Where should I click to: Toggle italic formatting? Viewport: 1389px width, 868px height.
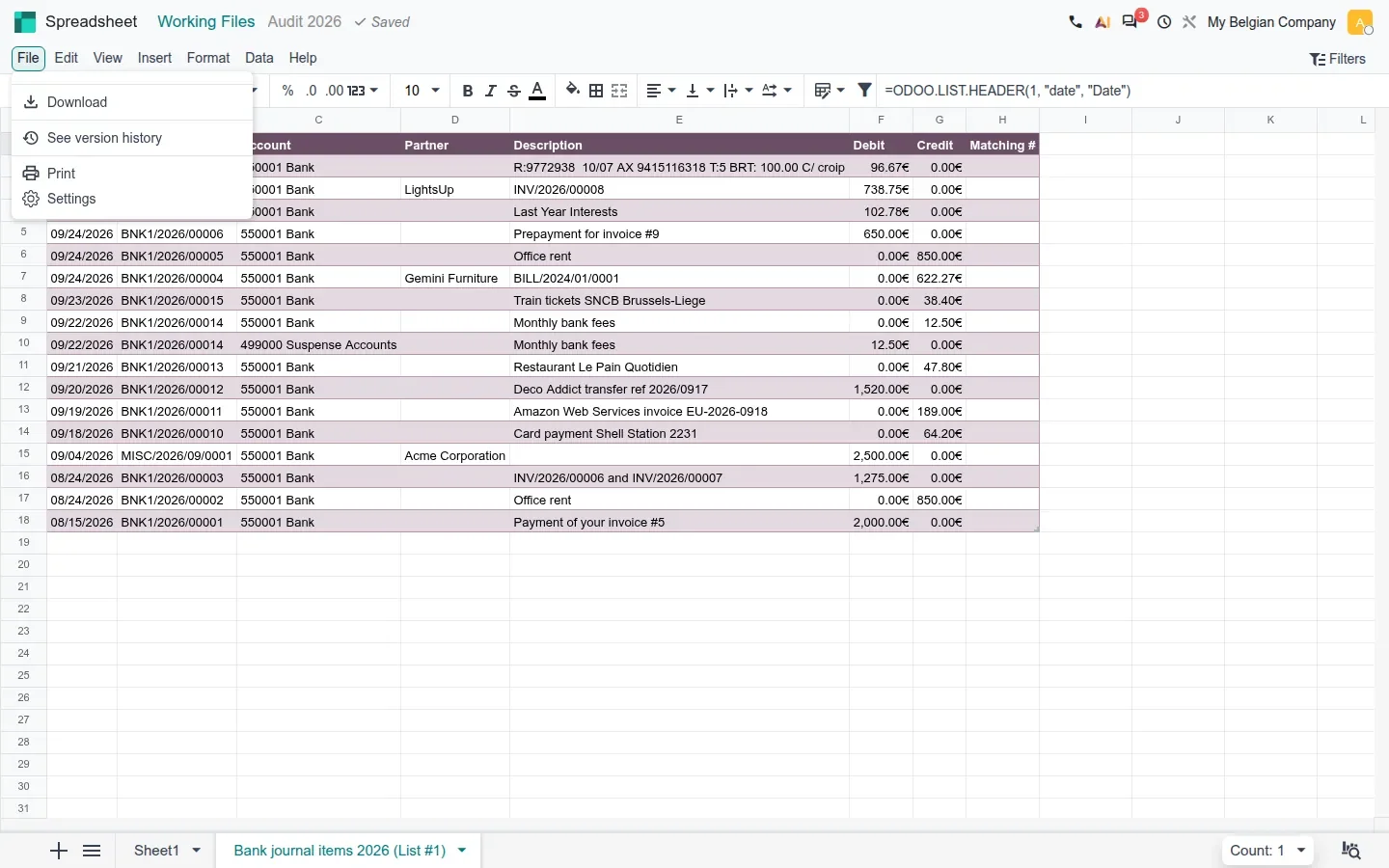coord(491,91)
